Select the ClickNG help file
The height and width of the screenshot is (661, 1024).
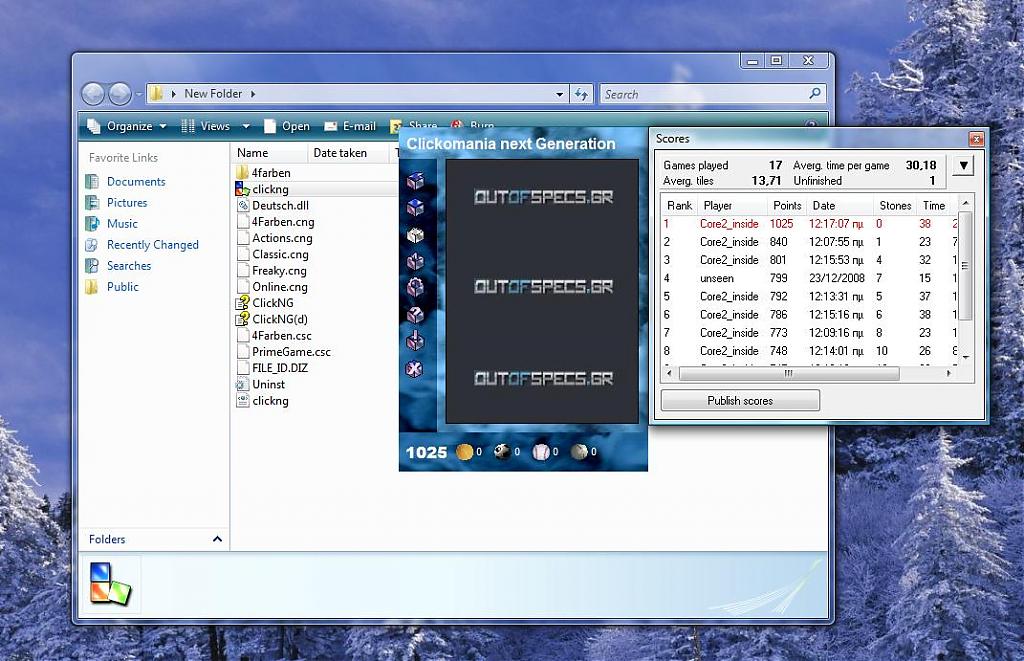(264, 302)
